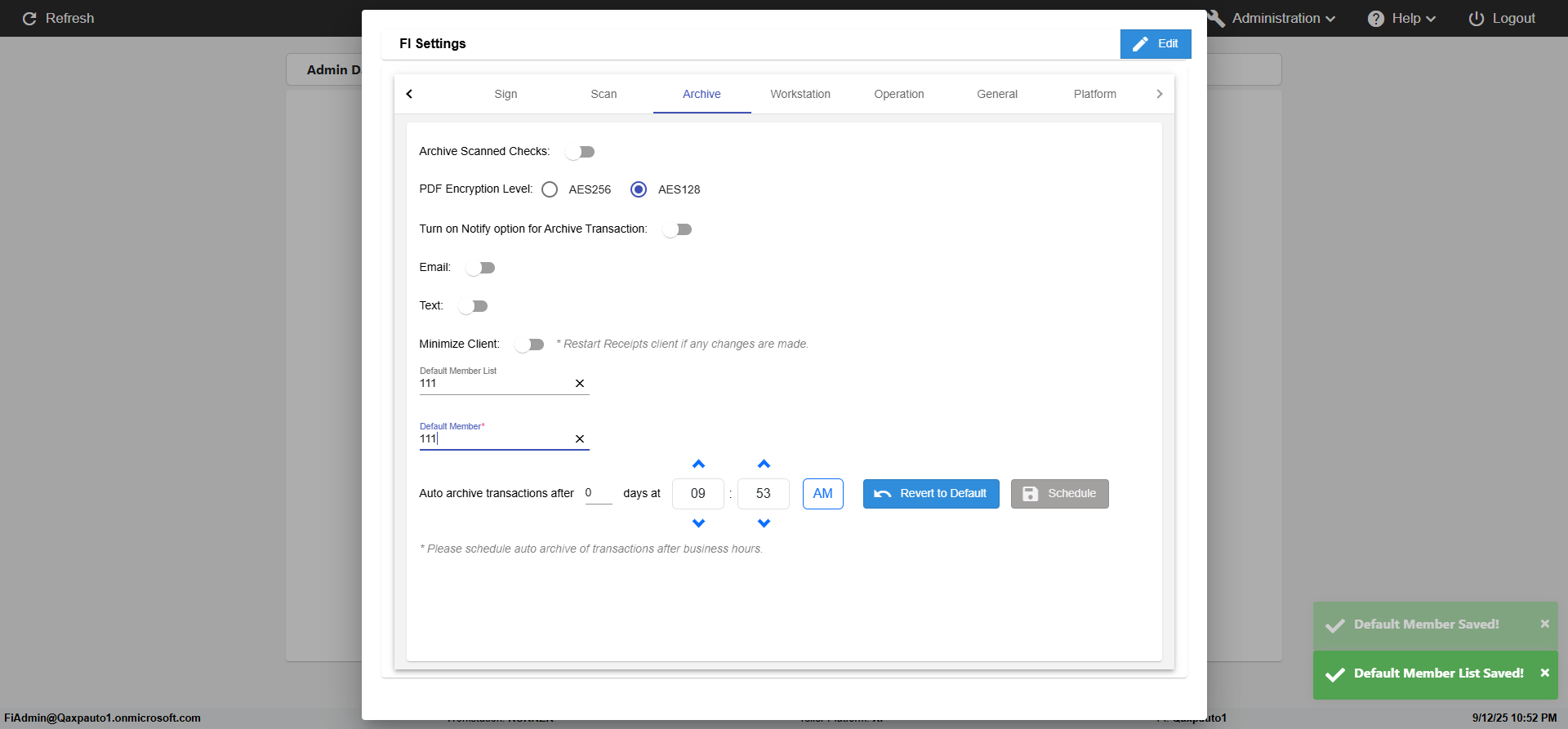This screenshot has height=729, width=1568.
Task: Click the Refresh icon in top bar
Action: (29, 19)
